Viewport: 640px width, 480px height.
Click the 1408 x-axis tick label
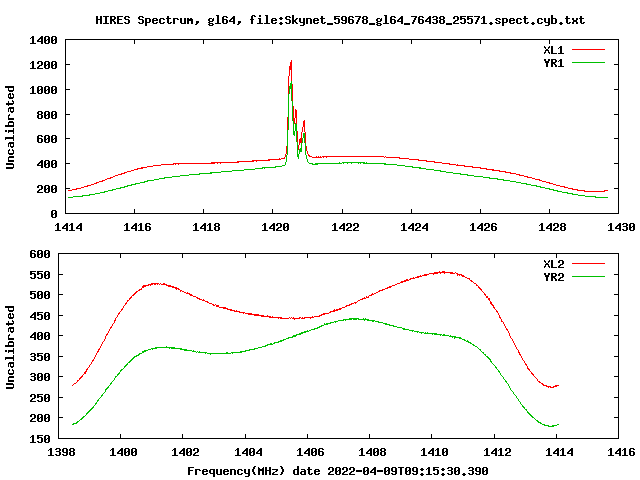[x=372, y=452]
